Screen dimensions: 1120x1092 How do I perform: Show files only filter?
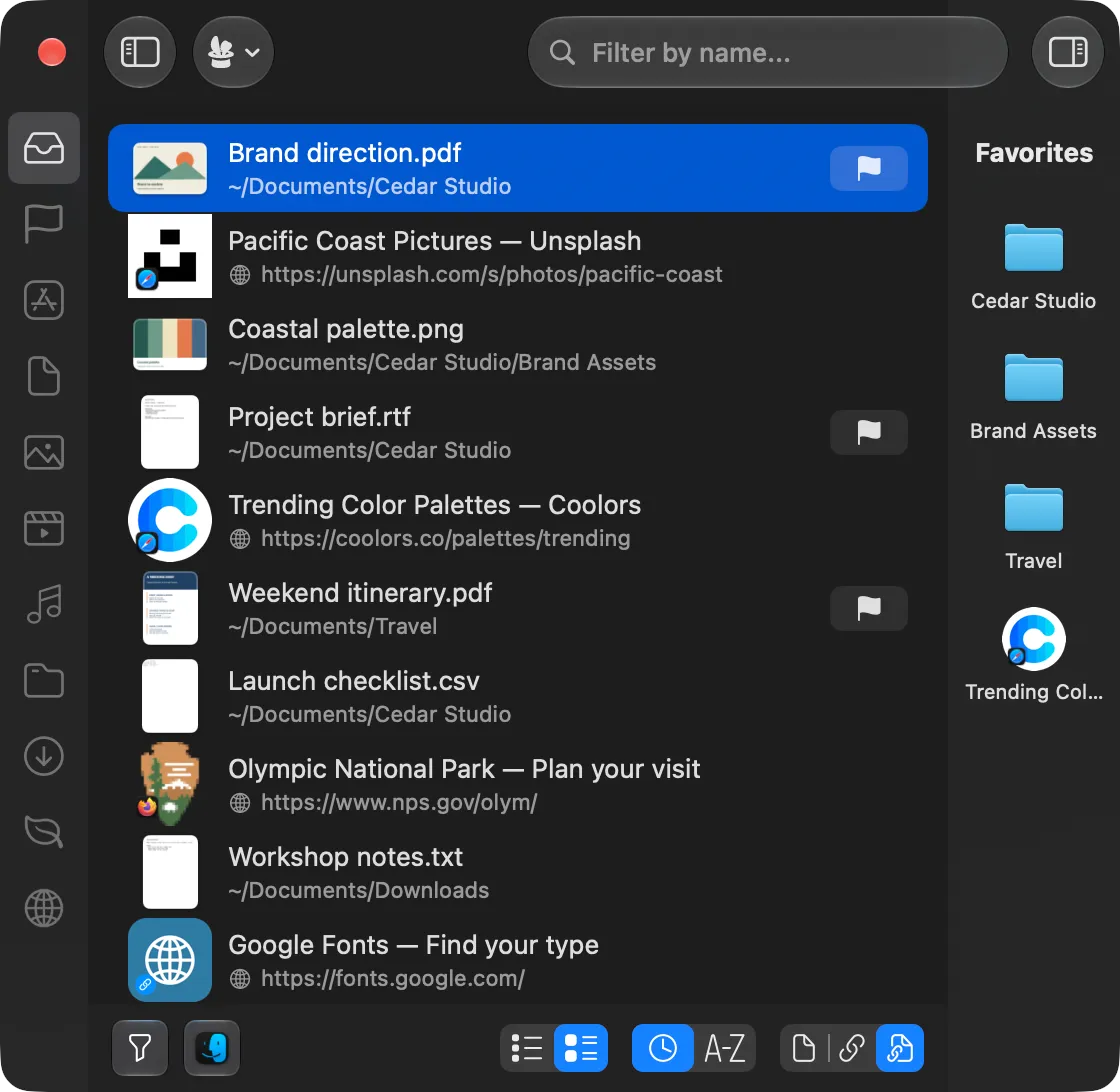pyautogui.click(x=804, y=1048)
